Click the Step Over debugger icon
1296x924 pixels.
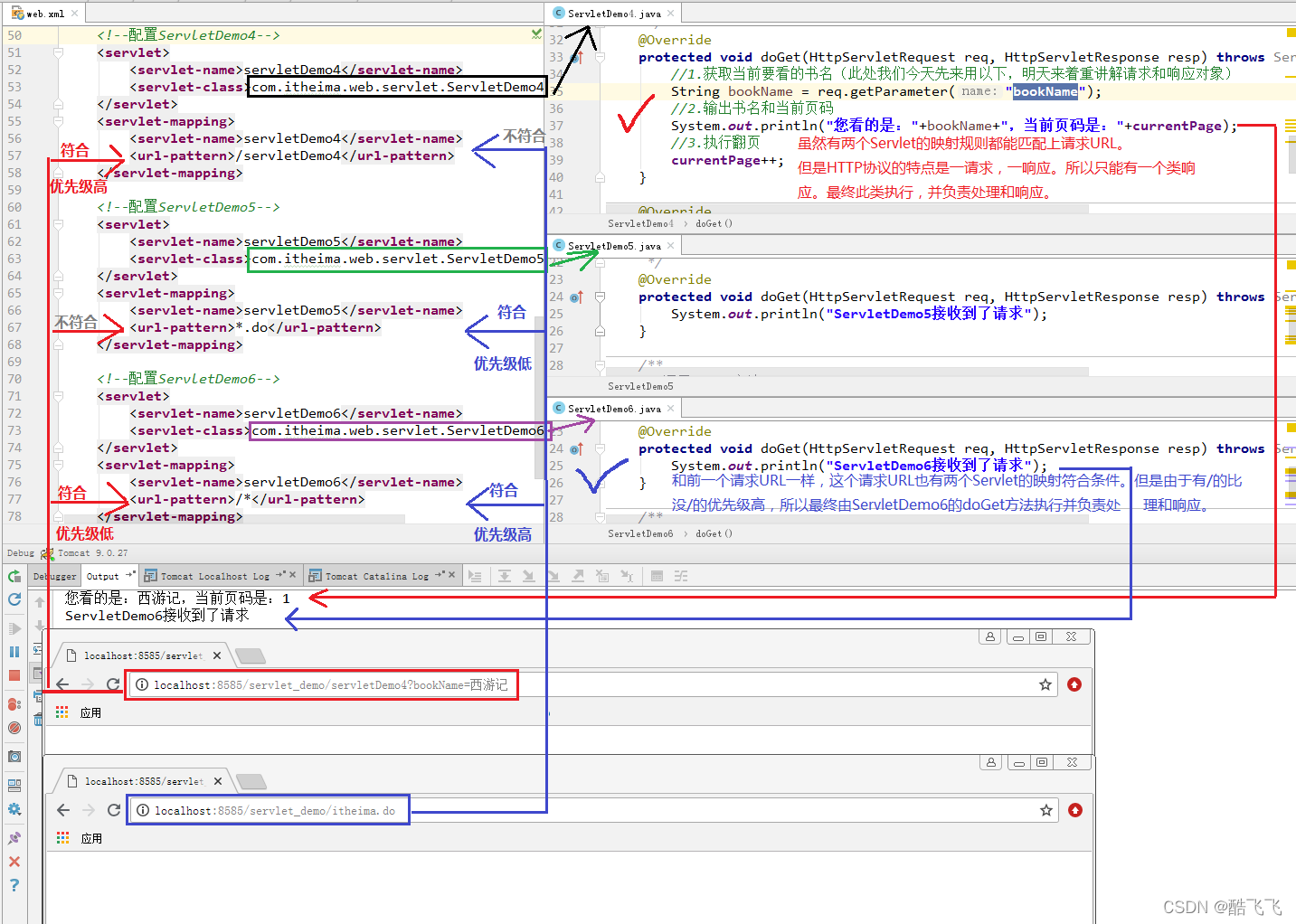point(505,576)
